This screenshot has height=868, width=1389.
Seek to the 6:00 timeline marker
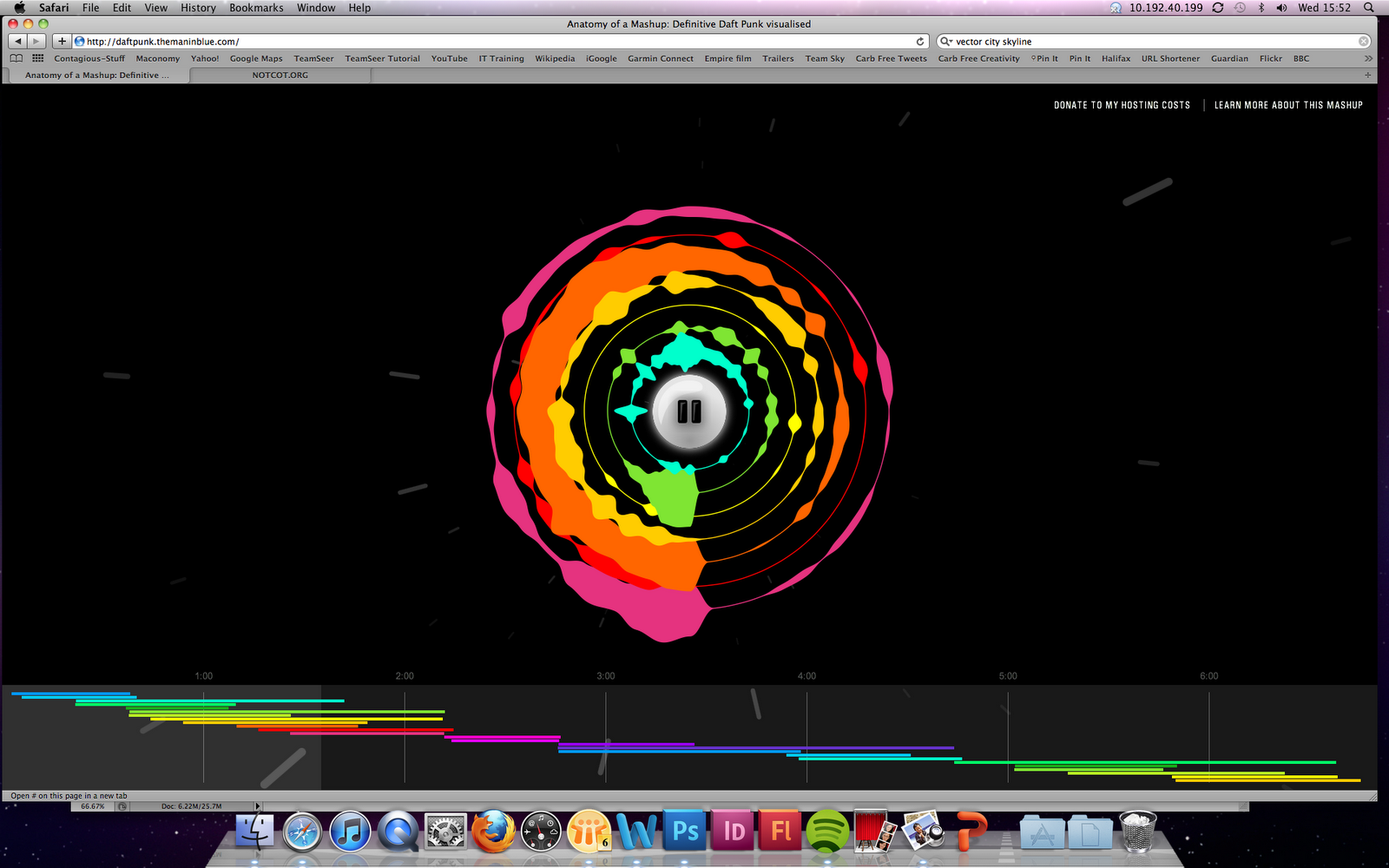[1209, 676]
